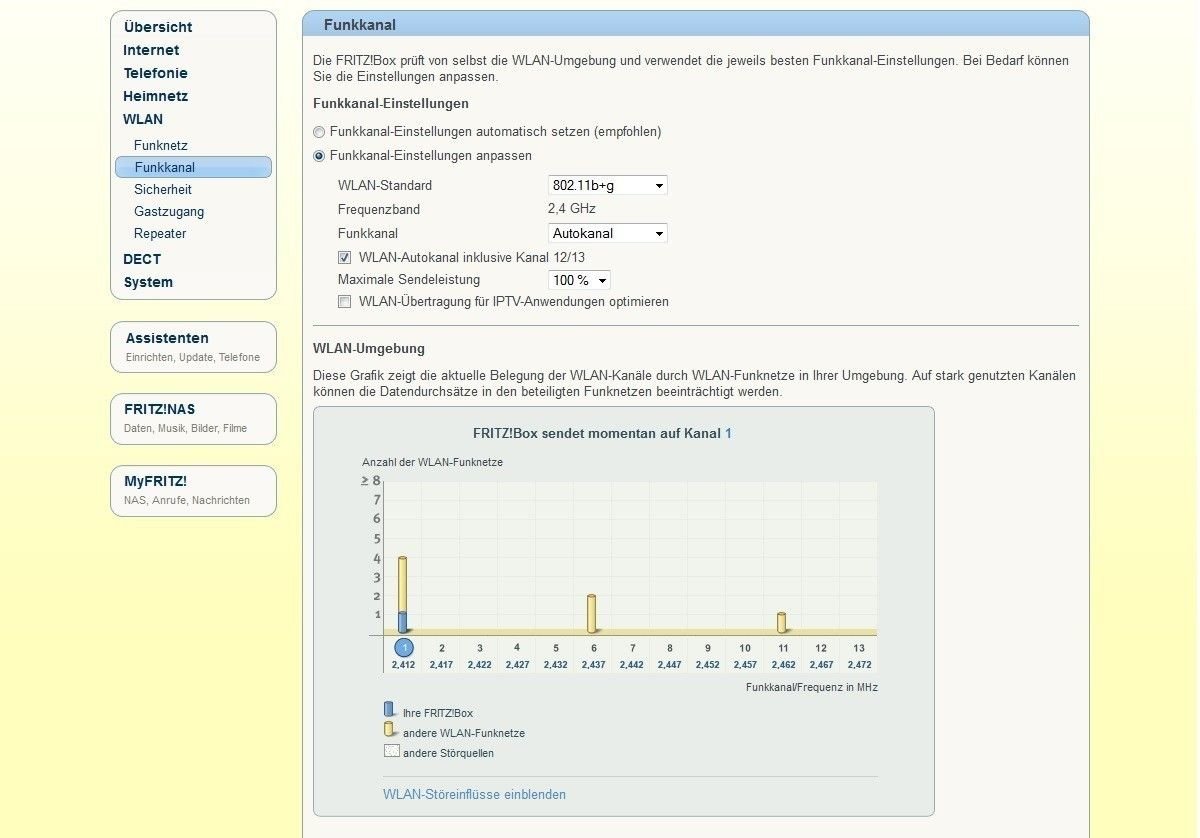
Task: Select Funkkanal-Einstellungen anpassen radio button
Action: [x=319, y=156]
